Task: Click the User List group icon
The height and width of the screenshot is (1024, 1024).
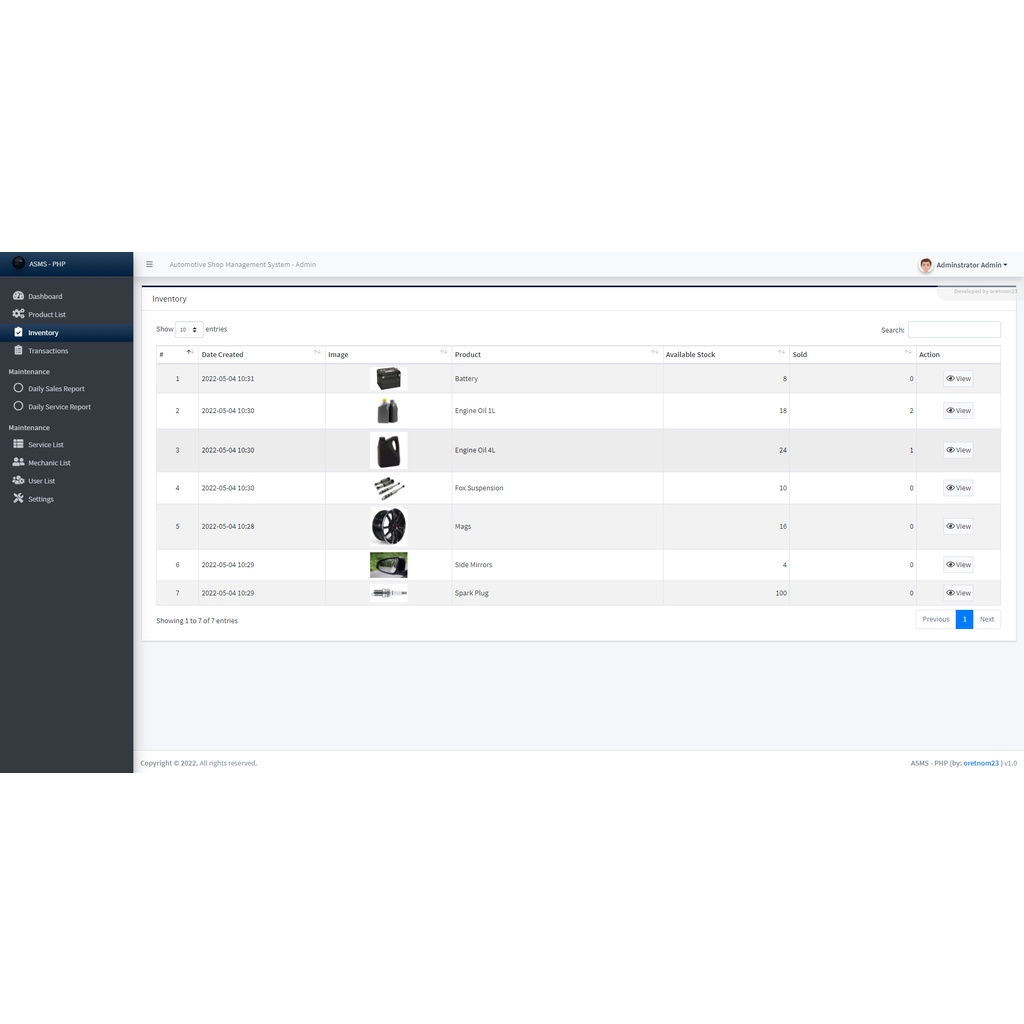Action: click(x=18, y=481)
